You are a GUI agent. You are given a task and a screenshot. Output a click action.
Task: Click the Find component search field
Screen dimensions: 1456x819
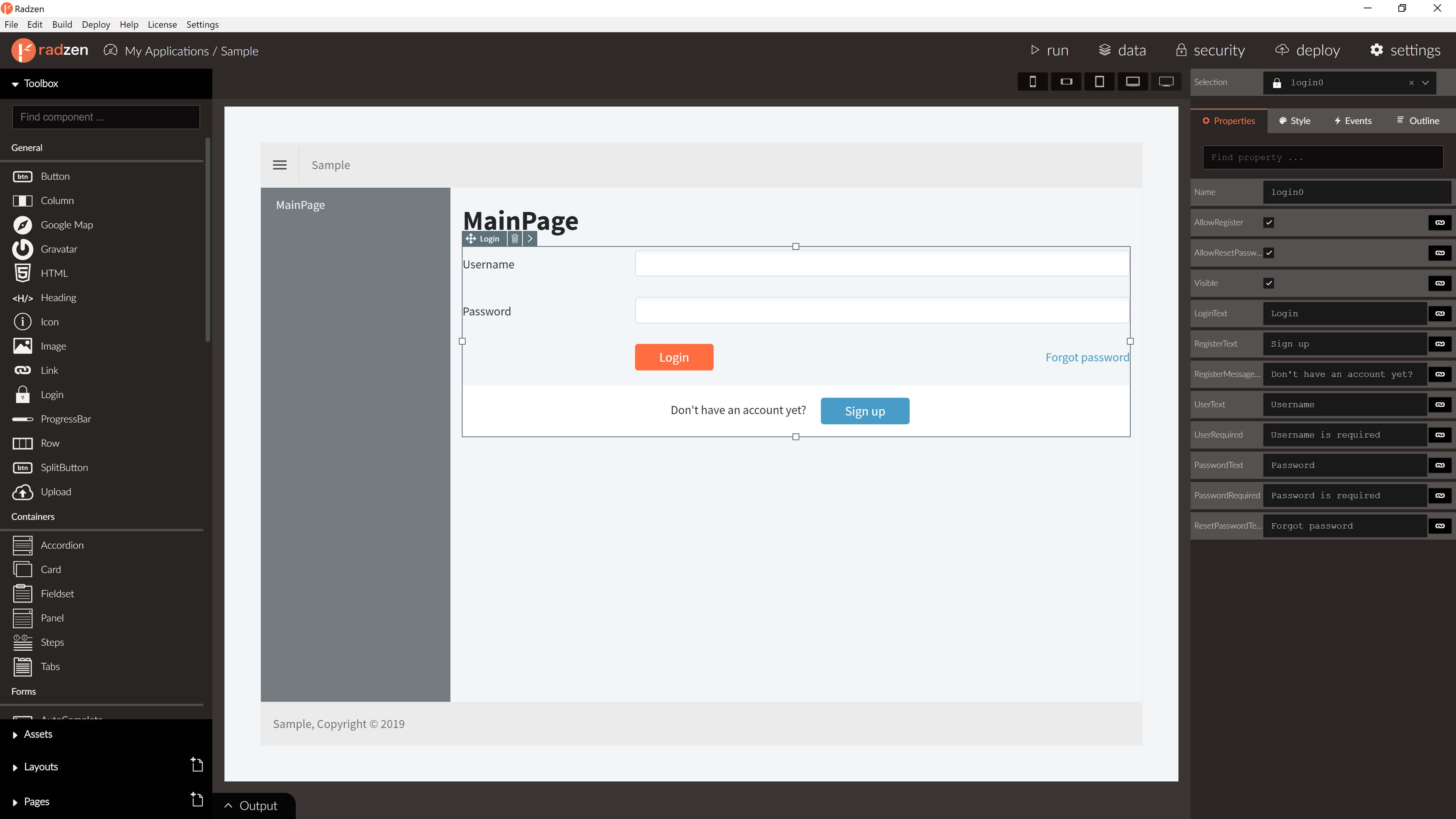pyautogui.click(x=106, y=117)
